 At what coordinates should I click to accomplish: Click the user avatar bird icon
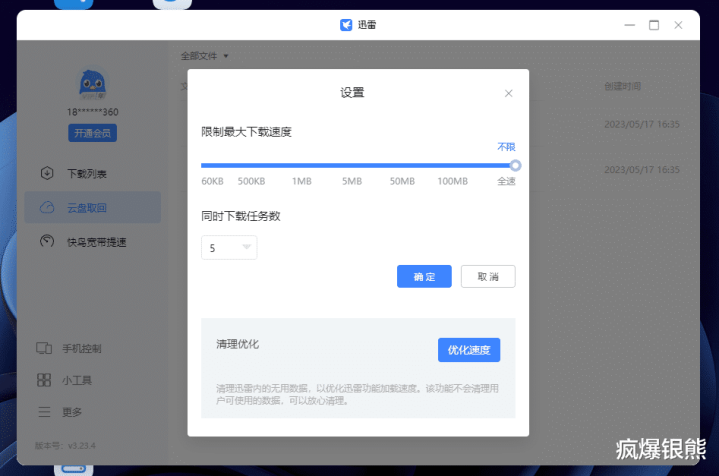tap(92, 84)
